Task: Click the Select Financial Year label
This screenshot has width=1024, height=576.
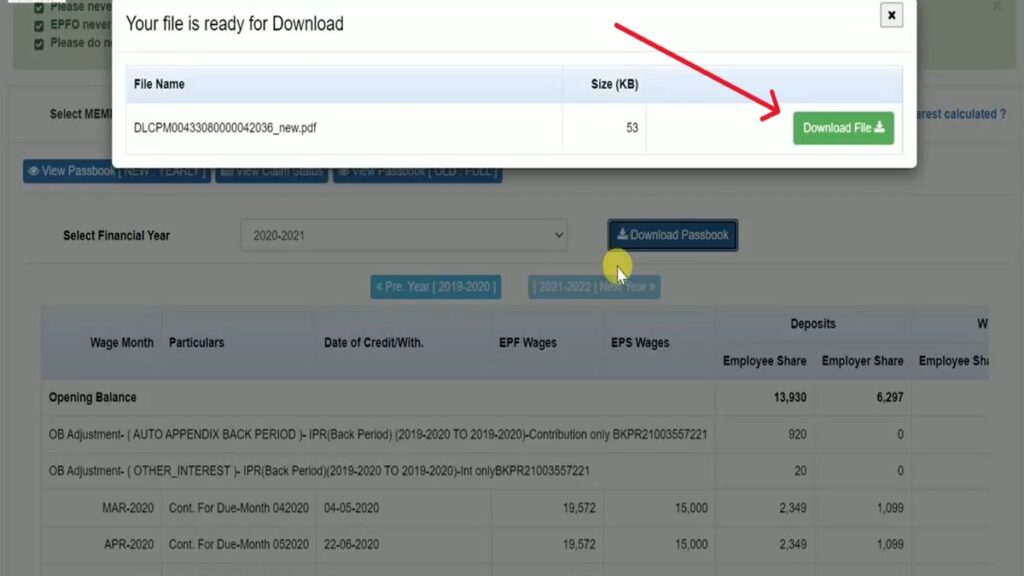Action: 116,236
